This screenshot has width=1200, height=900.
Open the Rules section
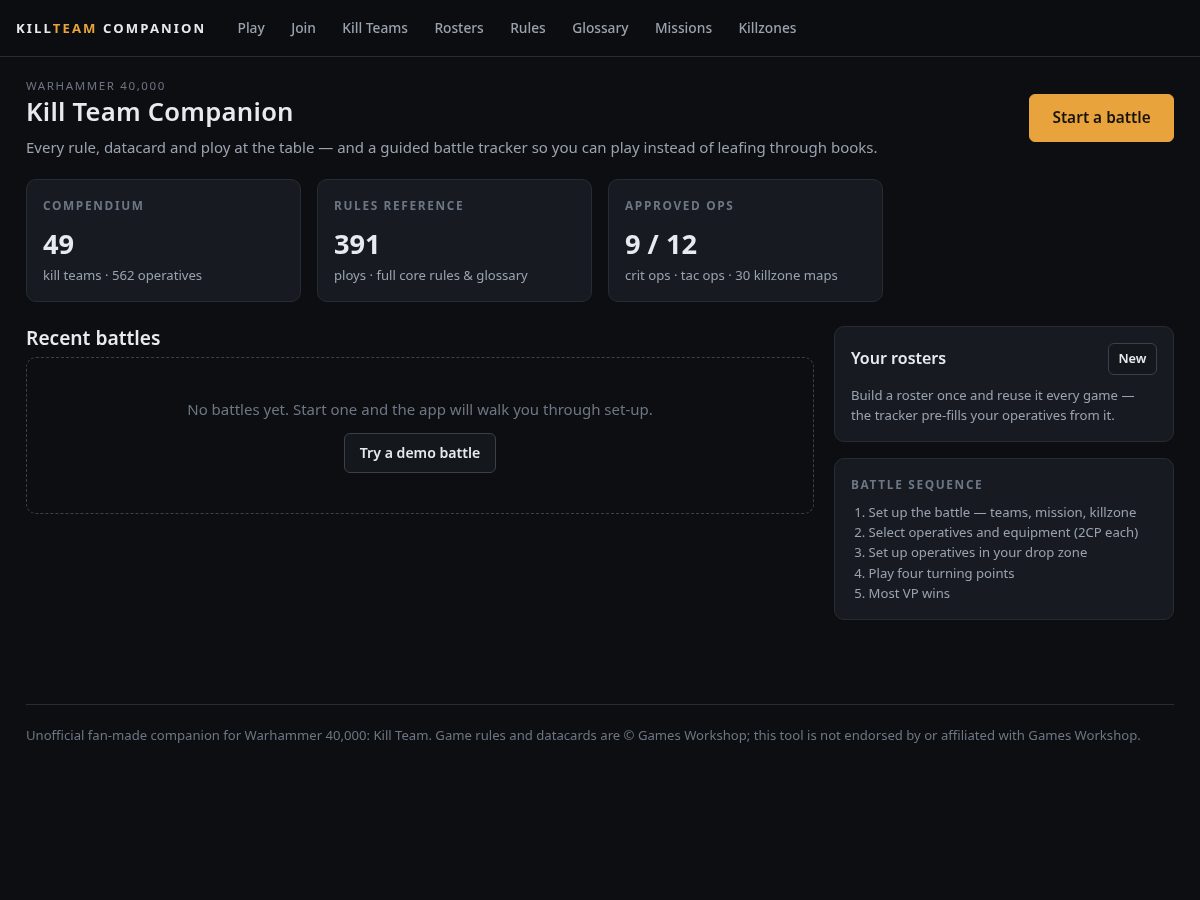[x=528, y=28]
